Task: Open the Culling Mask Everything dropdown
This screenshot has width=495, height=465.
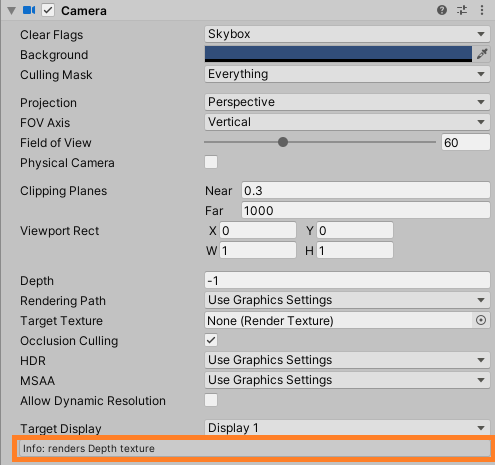Action: (347, 74)
